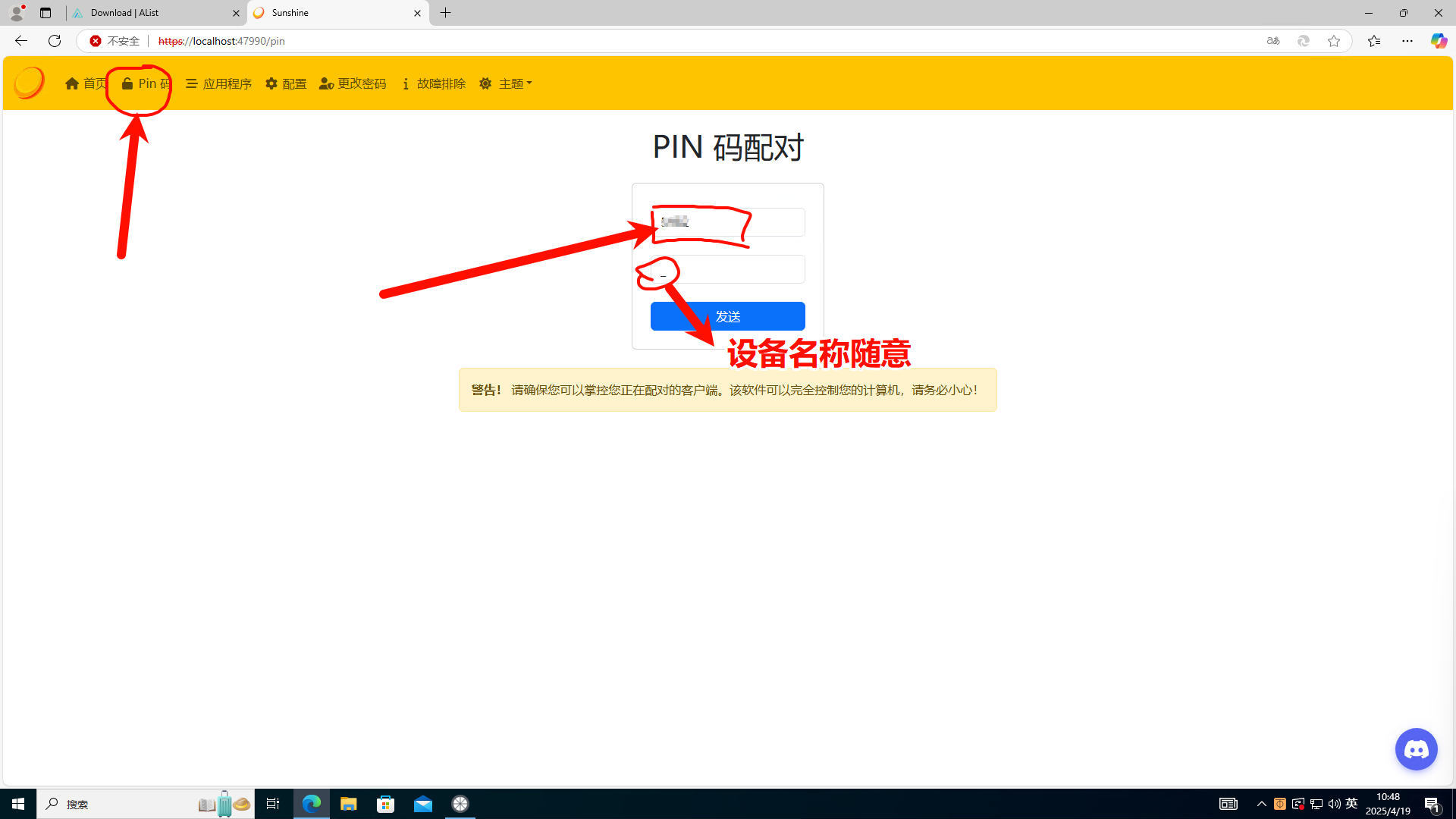Go to 应用程序 applications page
The height and width of the screenshot is (819, 1456).
click(218, 83)
